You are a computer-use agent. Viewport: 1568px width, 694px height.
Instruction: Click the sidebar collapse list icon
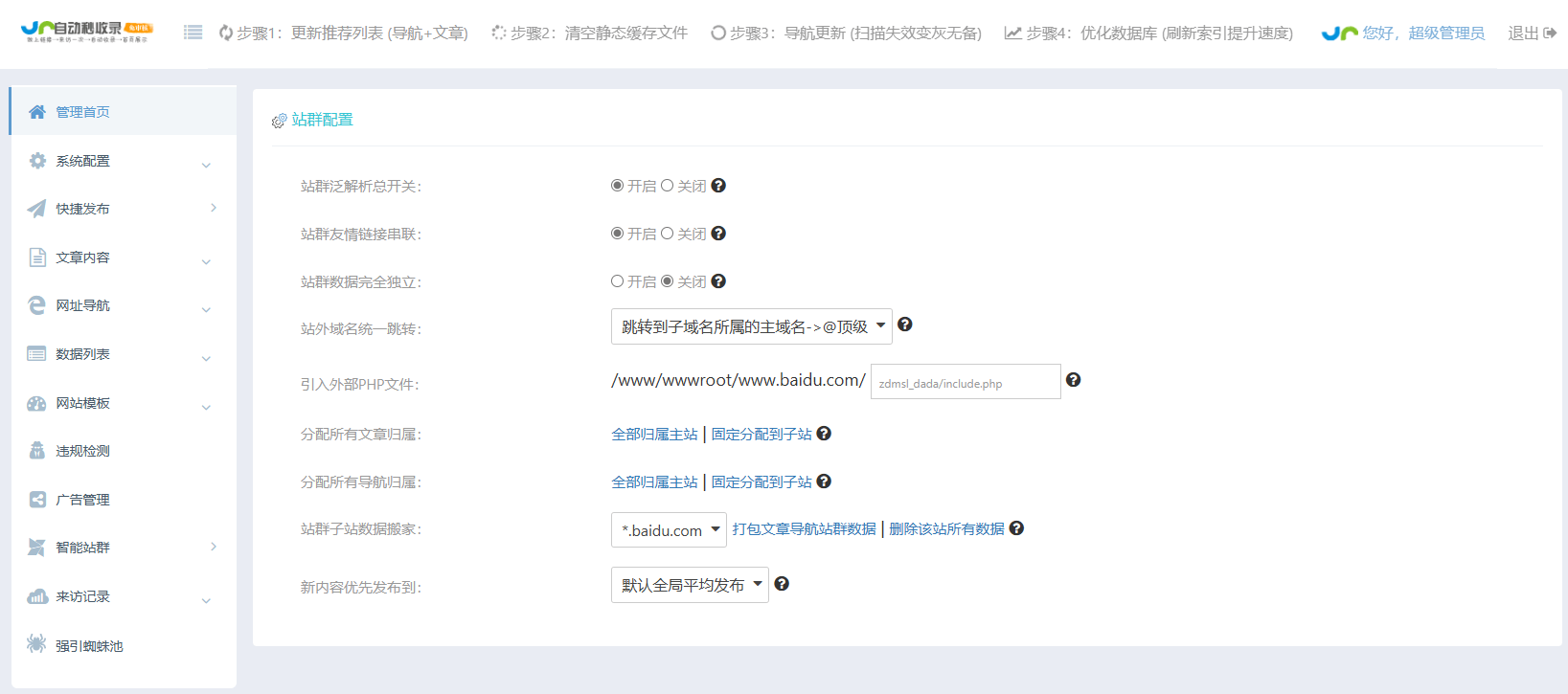[x=193, y=33]
